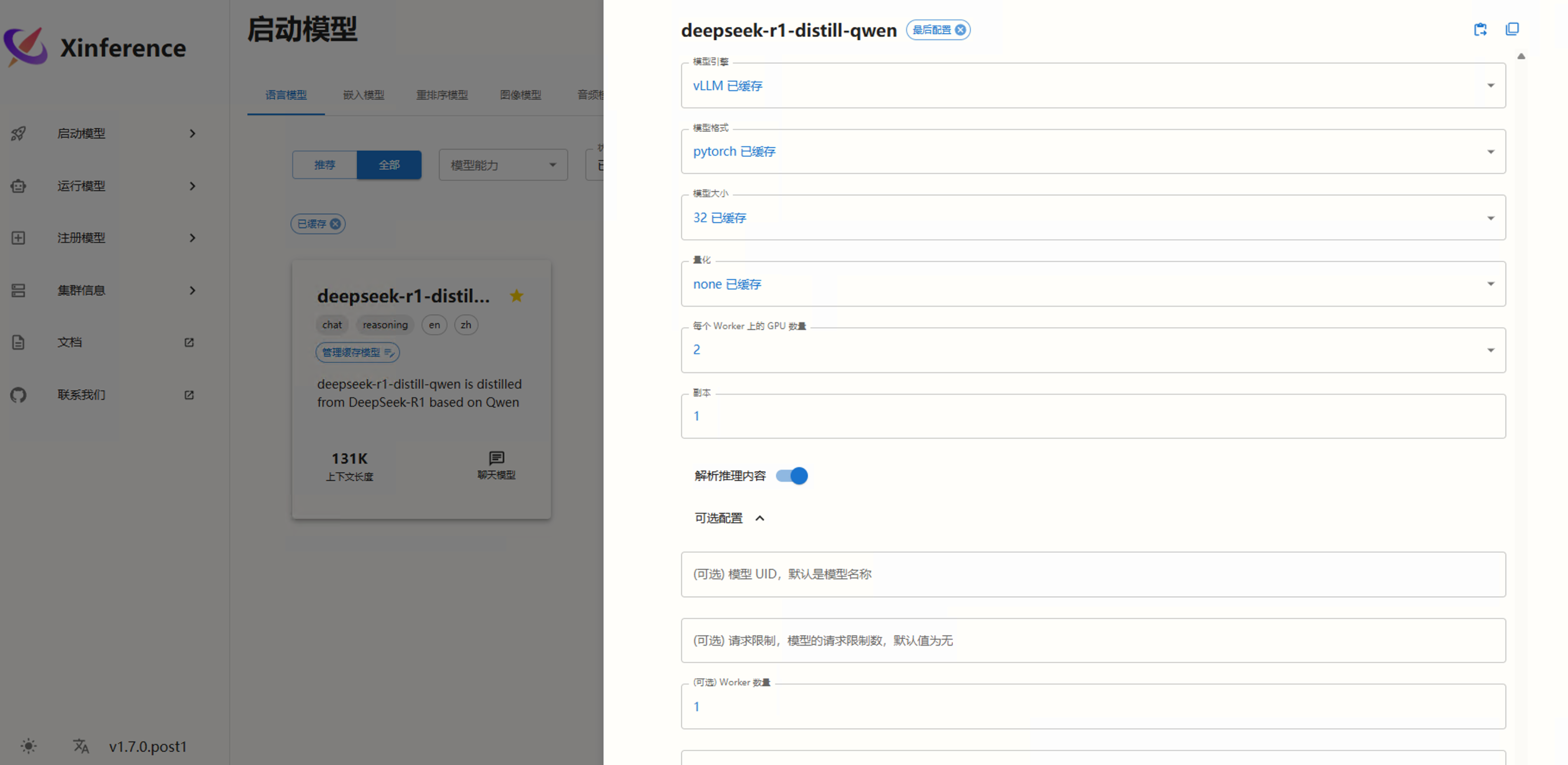Open 集群信息 via its sidebar icon

[17, 290]
